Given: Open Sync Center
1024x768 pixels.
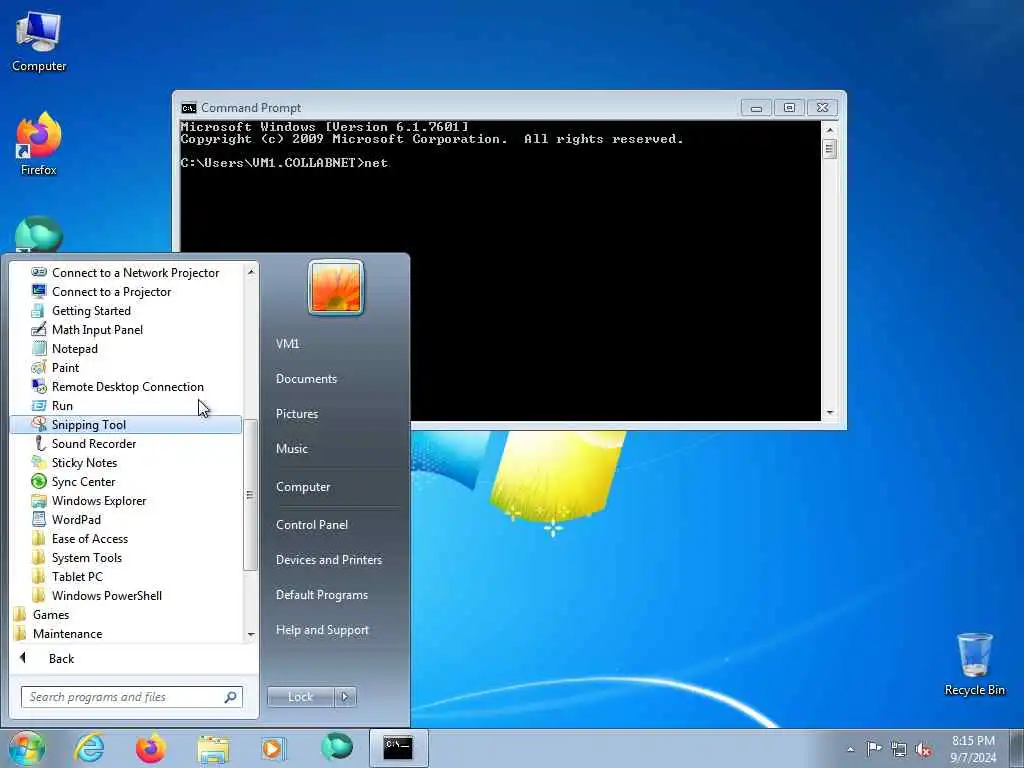Looking at the screenshot, I should point(125,481).
